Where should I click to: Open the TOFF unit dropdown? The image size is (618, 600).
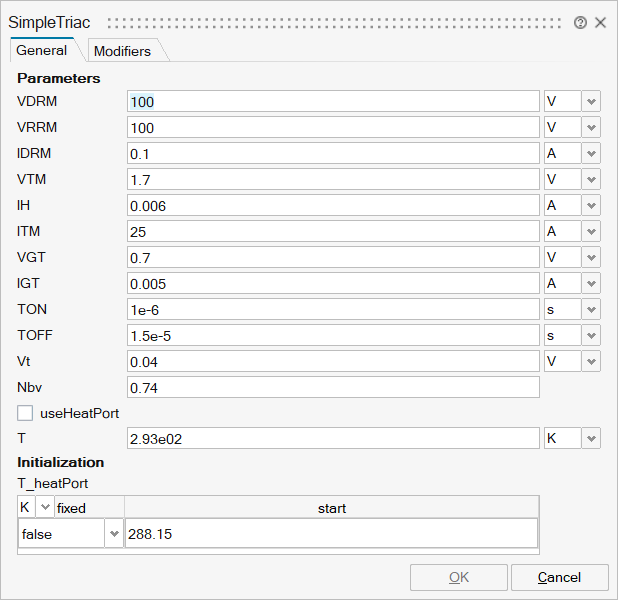click(x=591, y=336)
